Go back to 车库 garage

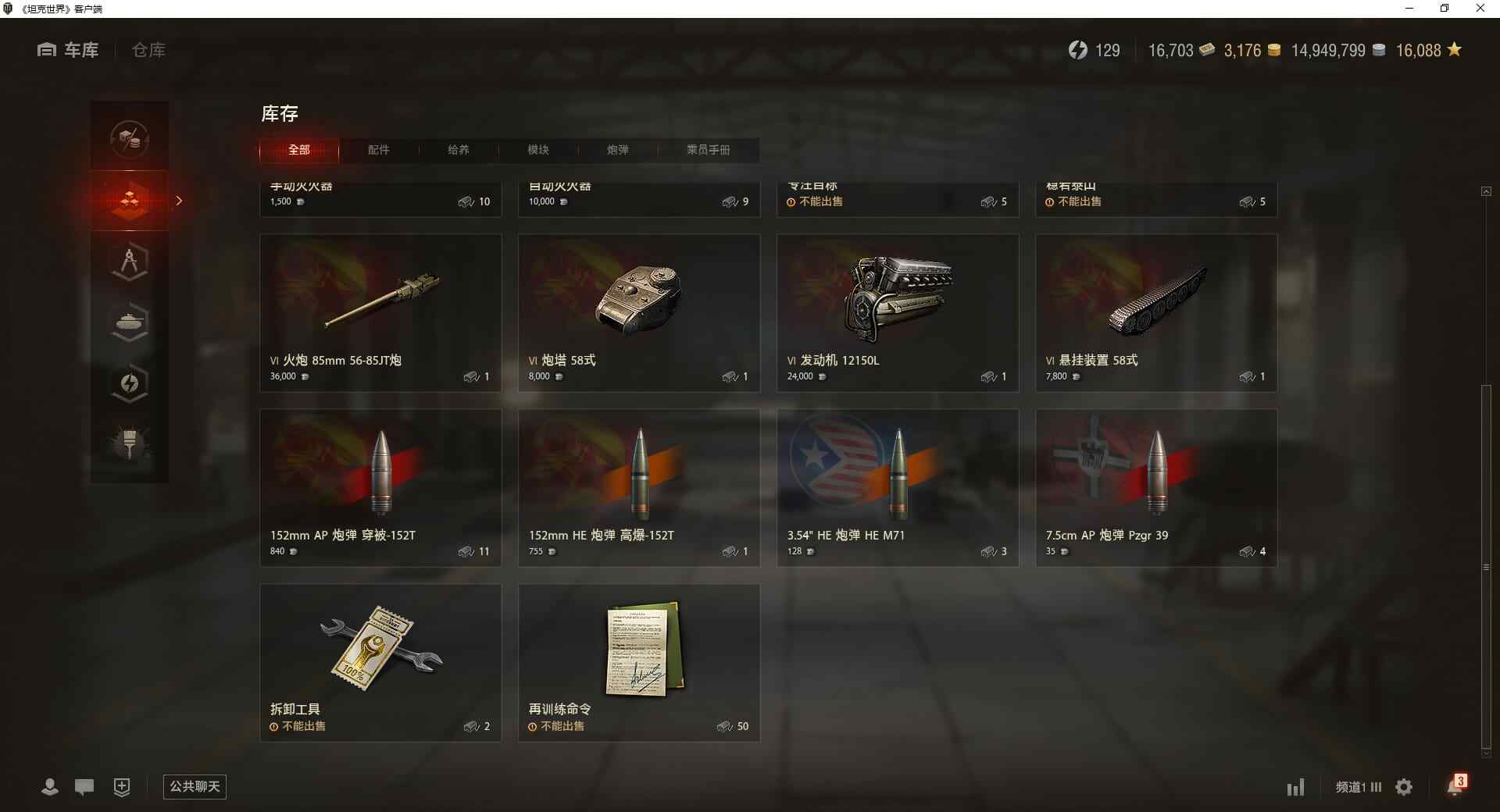point(68,50)
